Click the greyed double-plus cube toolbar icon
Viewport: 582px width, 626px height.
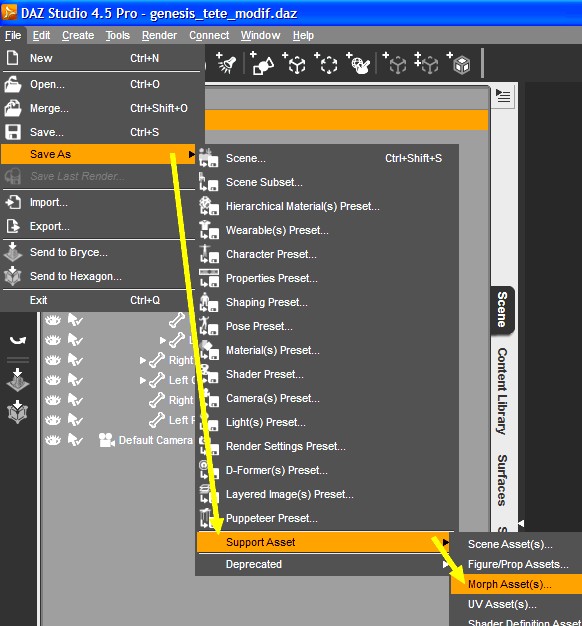coord(426,63)
